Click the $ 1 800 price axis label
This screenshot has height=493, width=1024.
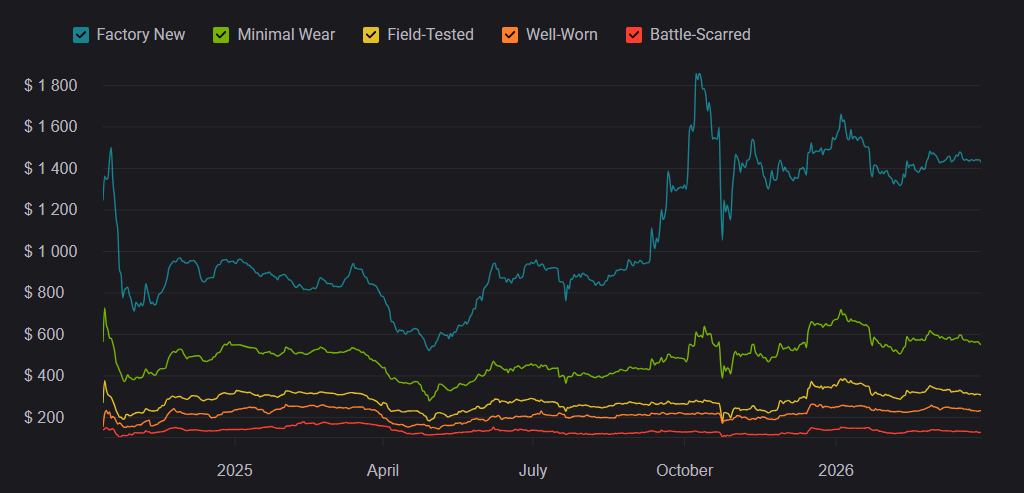coord(51,86)
